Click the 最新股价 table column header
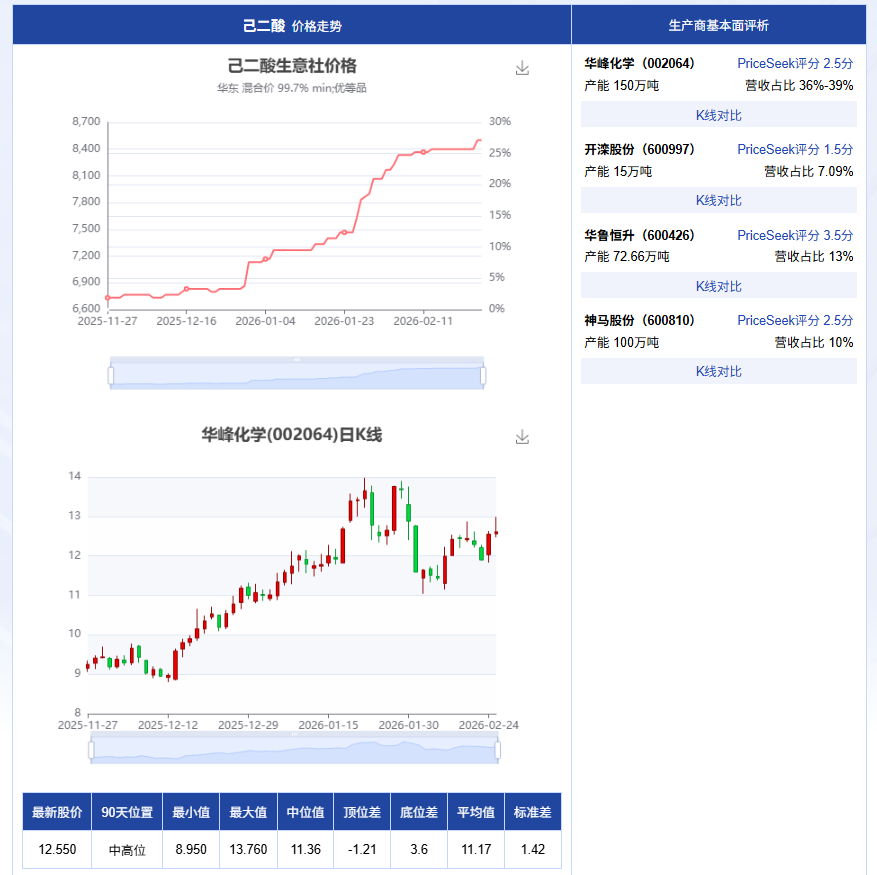This screenshot has height=875, width=877. pos(57,812)
